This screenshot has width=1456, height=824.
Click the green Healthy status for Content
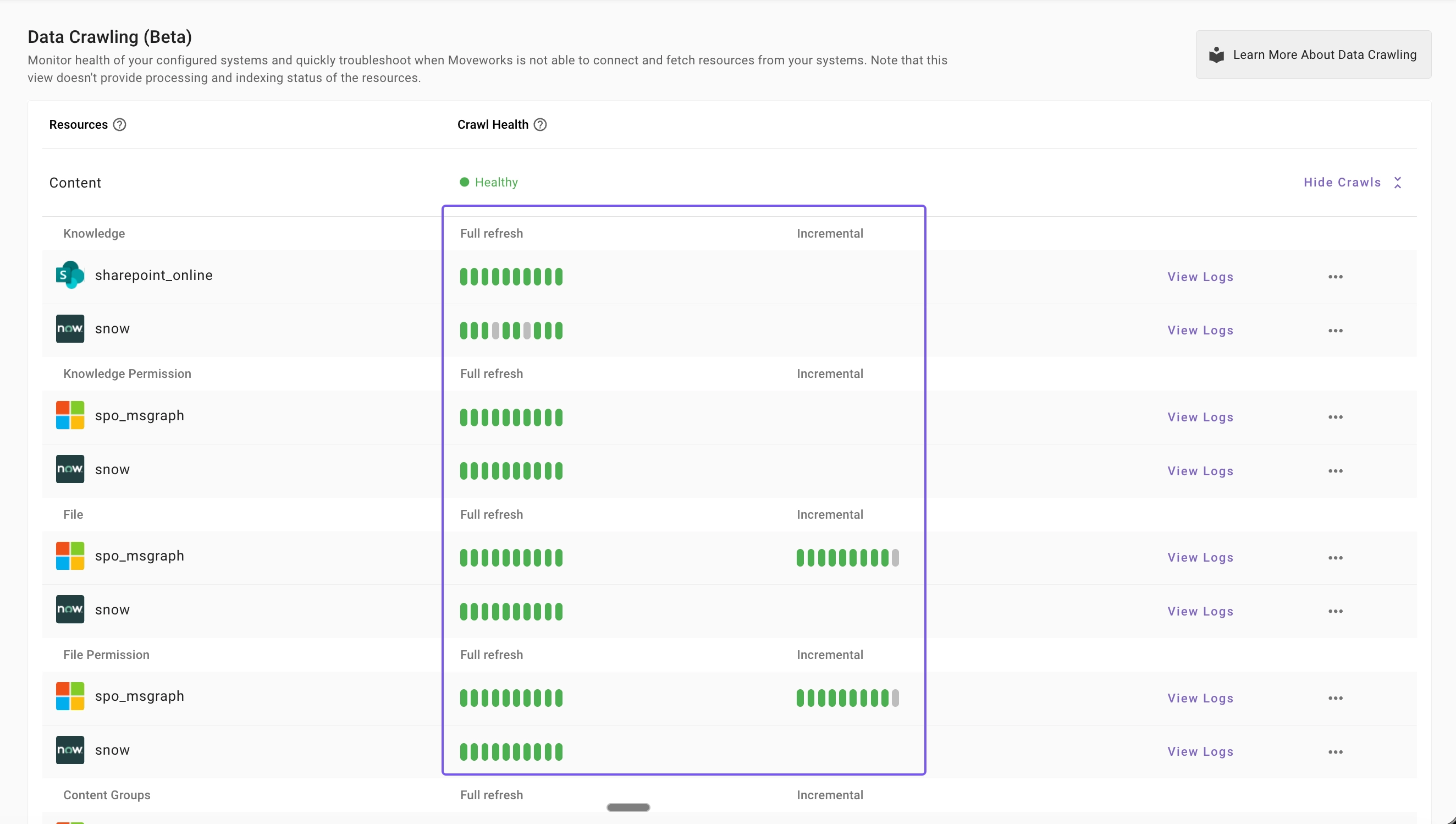pos(489,182)
